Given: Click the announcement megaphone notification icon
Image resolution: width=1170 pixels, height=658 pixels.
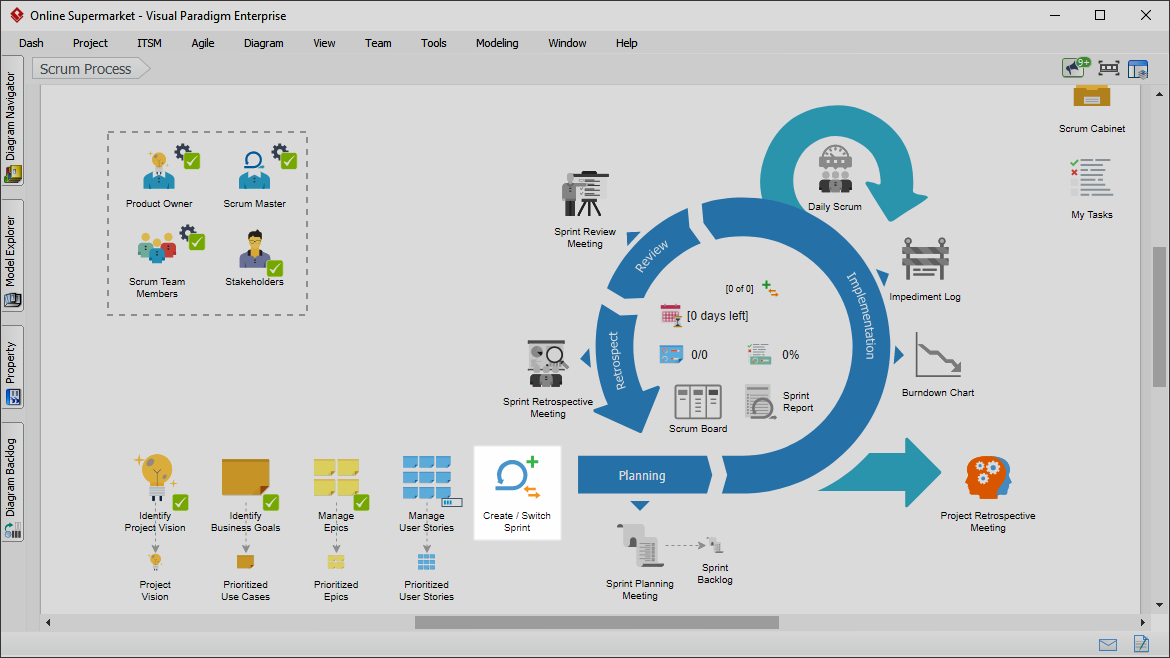Looking at the screenshot, I should pos(1076,68).
